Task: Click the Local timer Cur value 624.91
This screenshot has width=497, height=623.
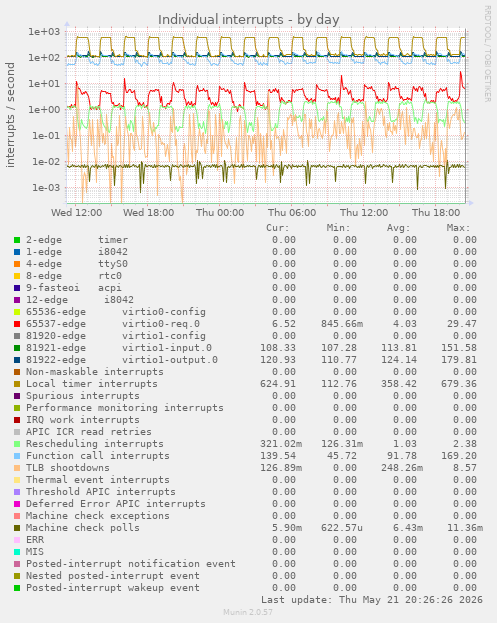Action: click(278, 384)
